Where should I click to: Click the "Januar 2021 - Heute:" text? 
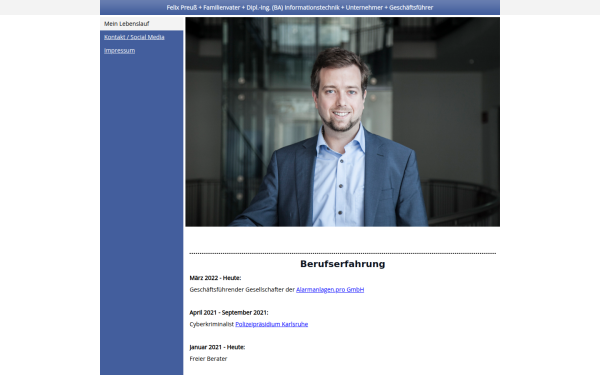click(217, 347)
